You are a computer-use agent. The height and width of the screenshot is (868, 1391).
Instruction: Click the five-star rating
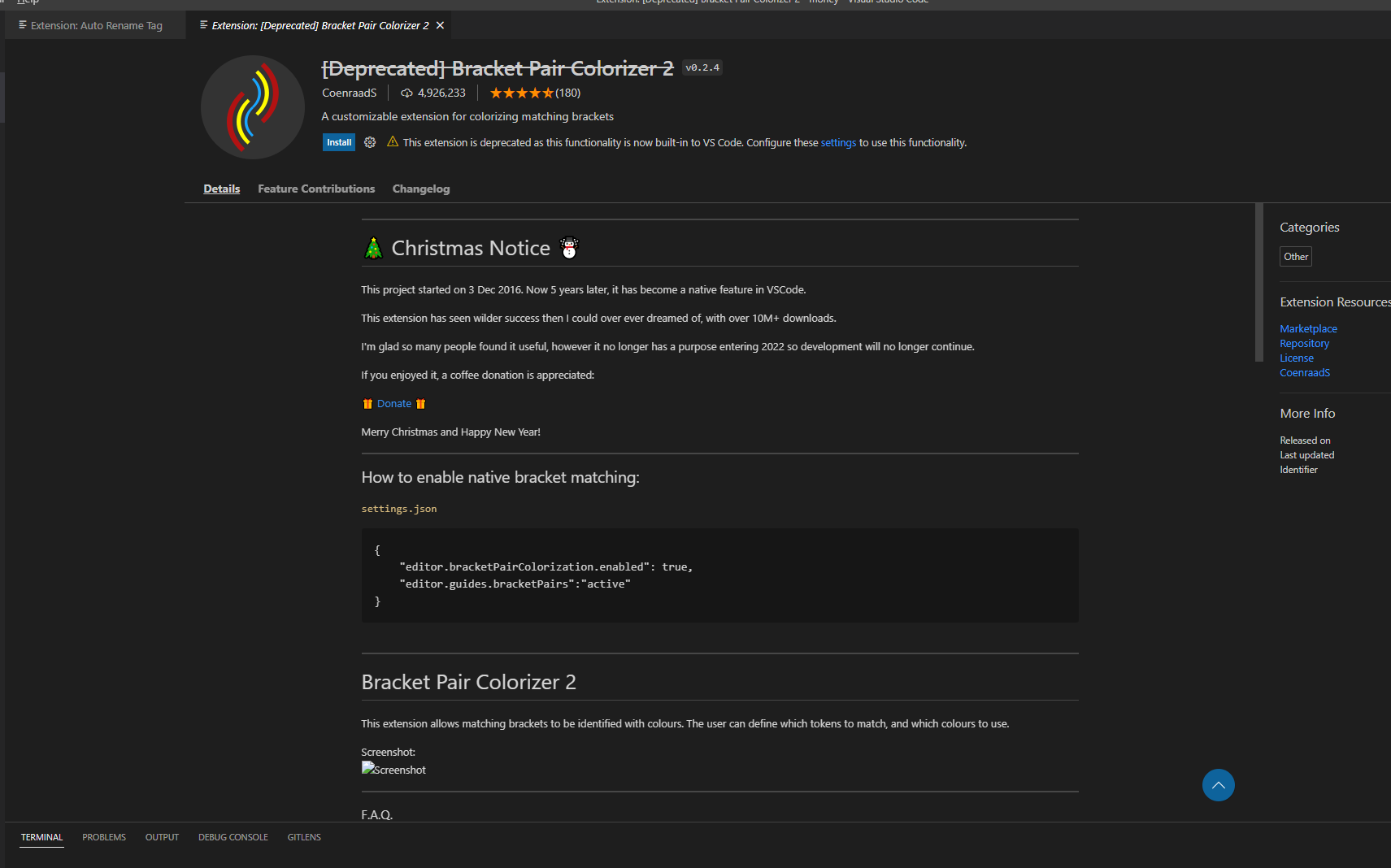pos(521,93)
